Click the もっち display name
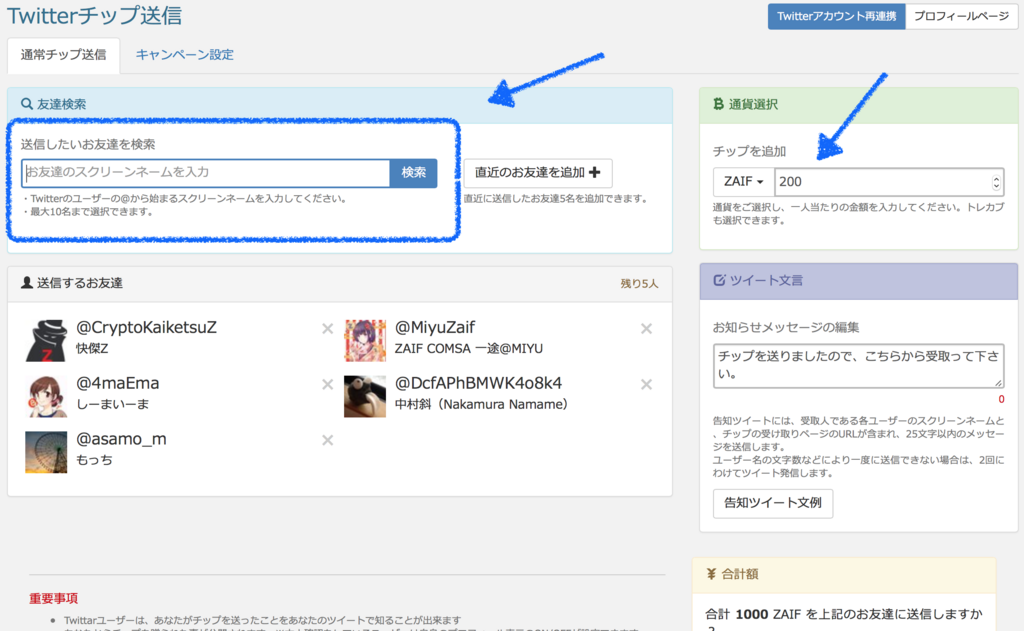1024x631 pixels. pyautogui.click(x=94, y=460)
